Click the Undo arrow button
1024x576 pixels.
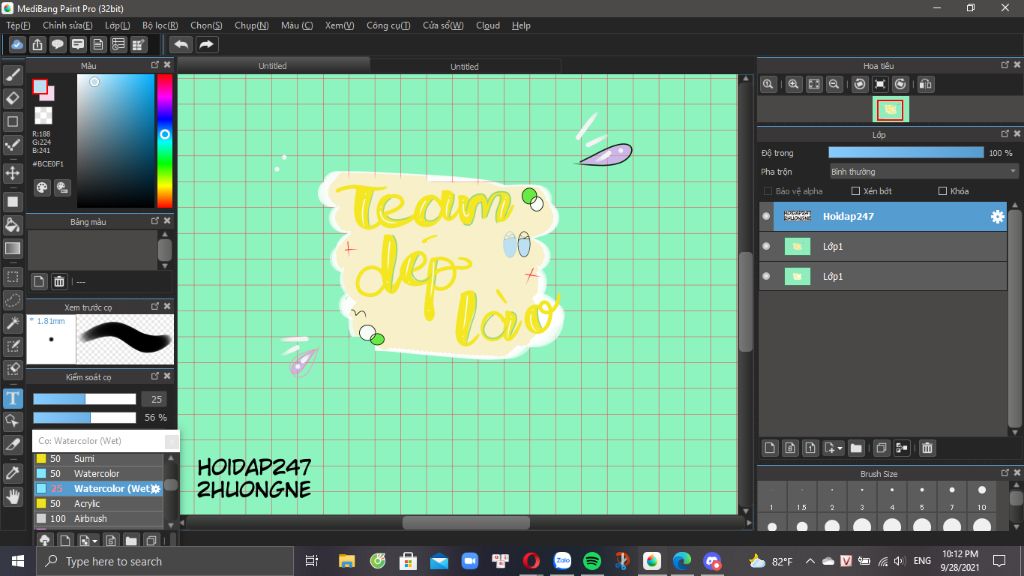coord(181,44)
